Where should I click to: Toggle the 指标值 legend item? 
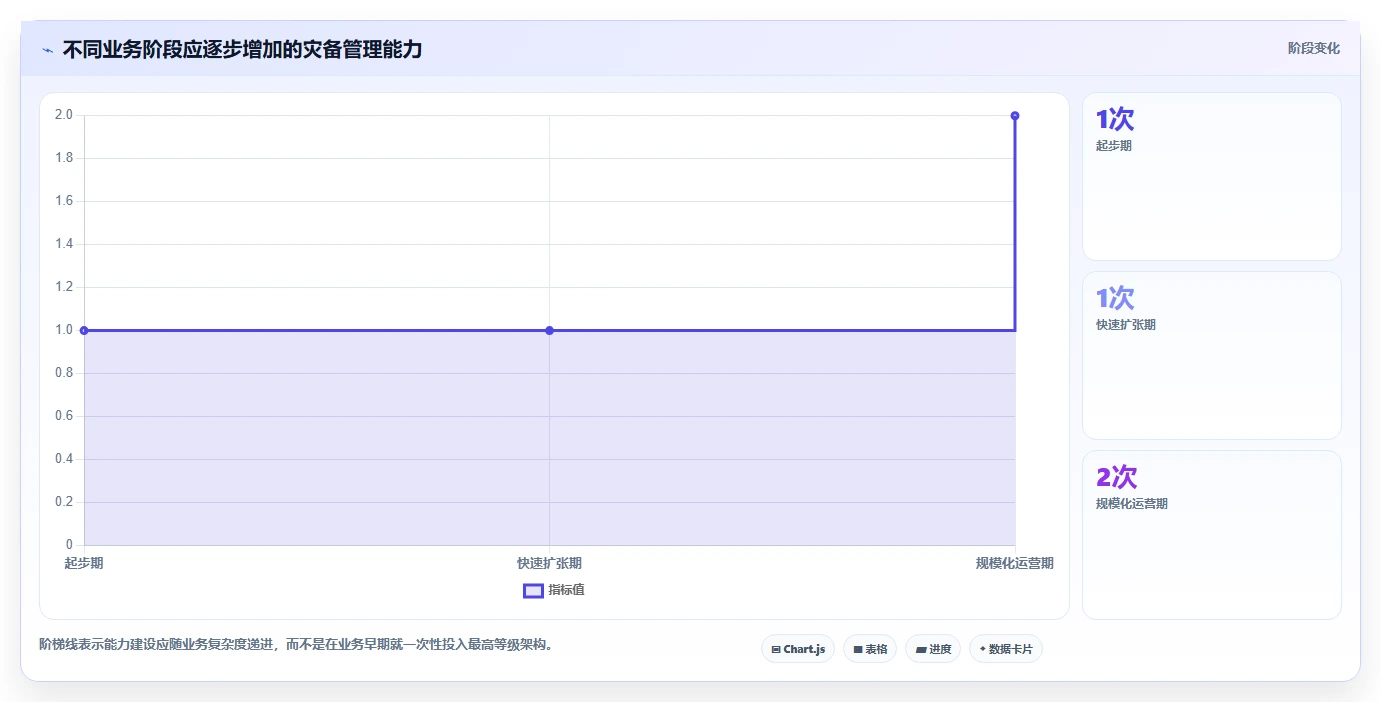coord(554,590)
